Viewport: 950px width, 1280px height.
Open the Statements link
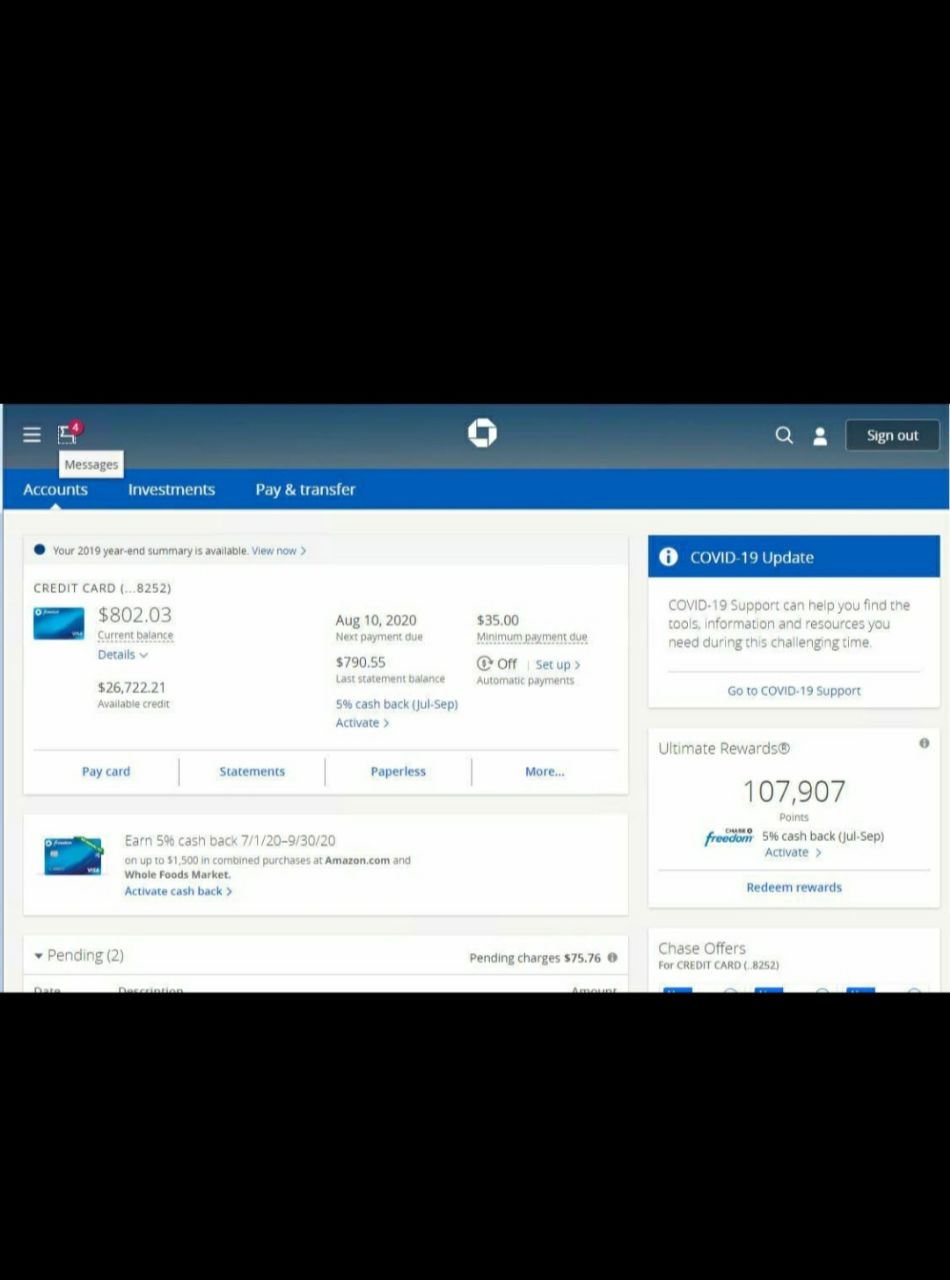pyautogui.click(x=252, y=771)
